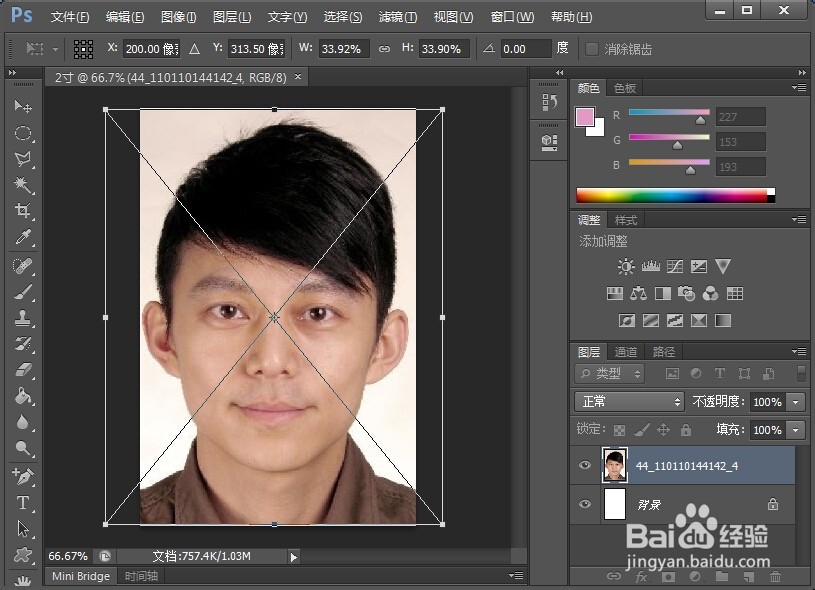Select the Clone Stamp tool
The image size is (815, 590).
(x=23, y=318)
